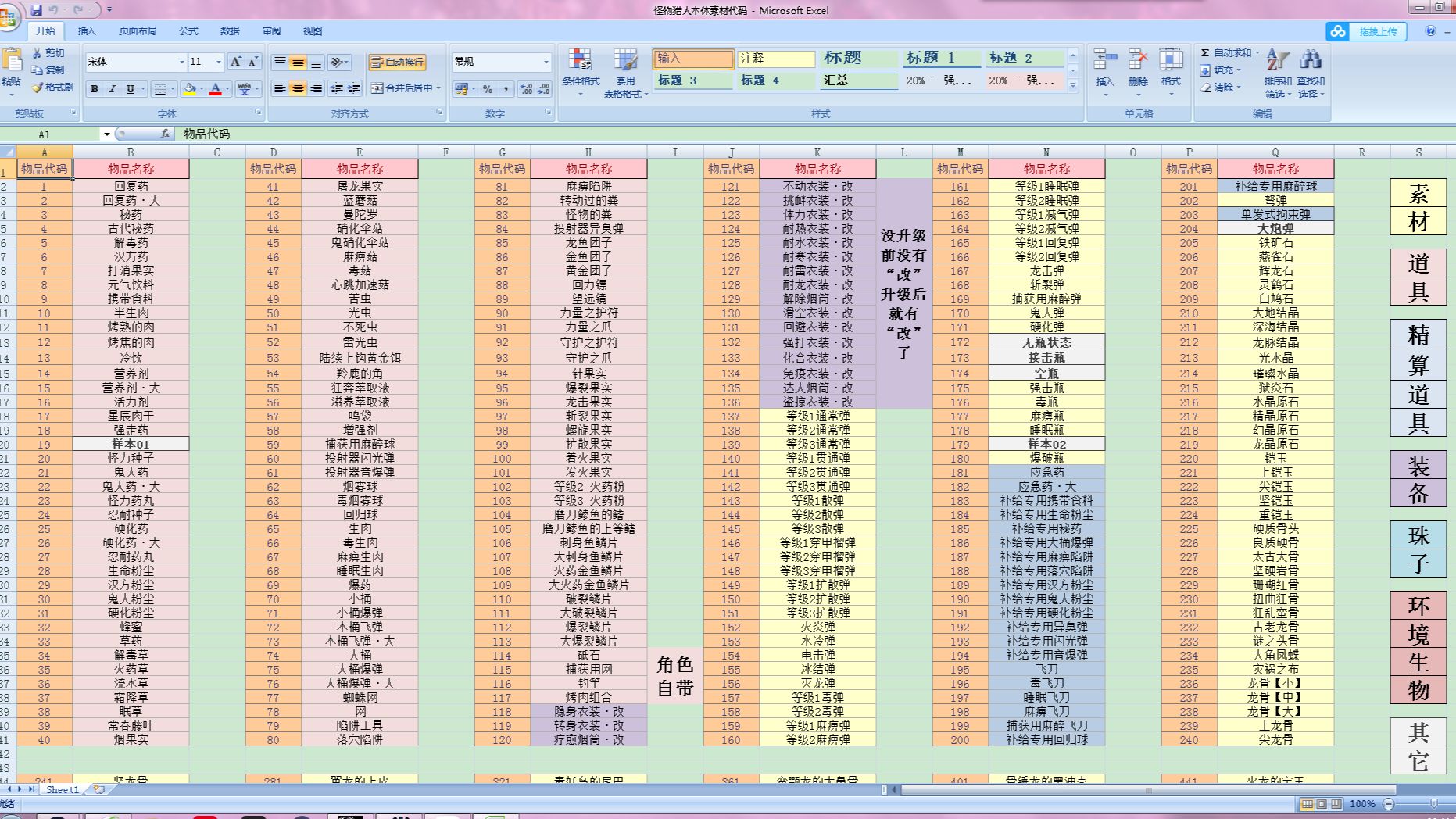
Task: Select the Sheet1 worksheet tab
Action: (63, 789)
